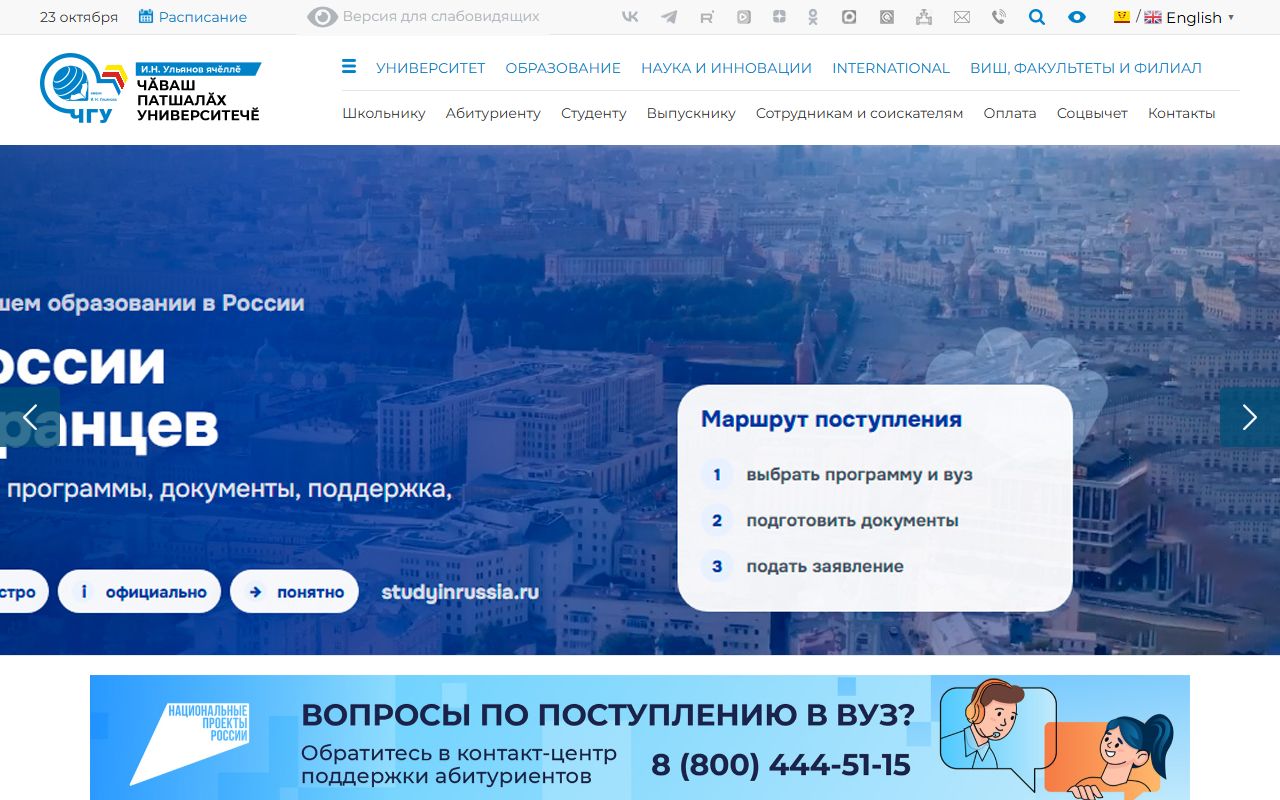Toggle the blue eye accessibility icon
1280x800 pixels.
(x=1076, y=17)
